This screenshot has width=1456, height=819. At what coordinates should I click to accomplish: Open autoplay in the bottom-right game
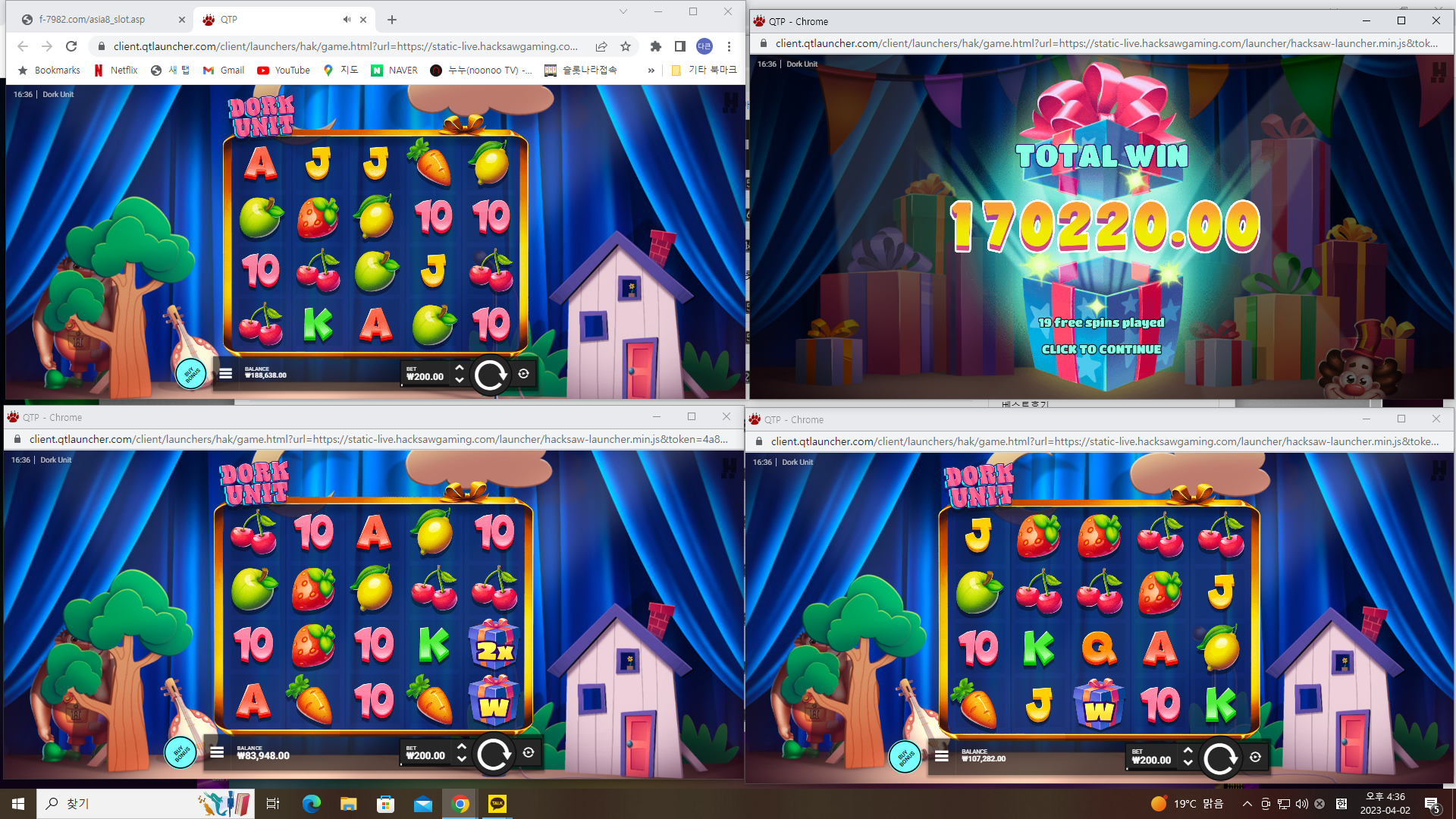click(x=1255, y=757)
